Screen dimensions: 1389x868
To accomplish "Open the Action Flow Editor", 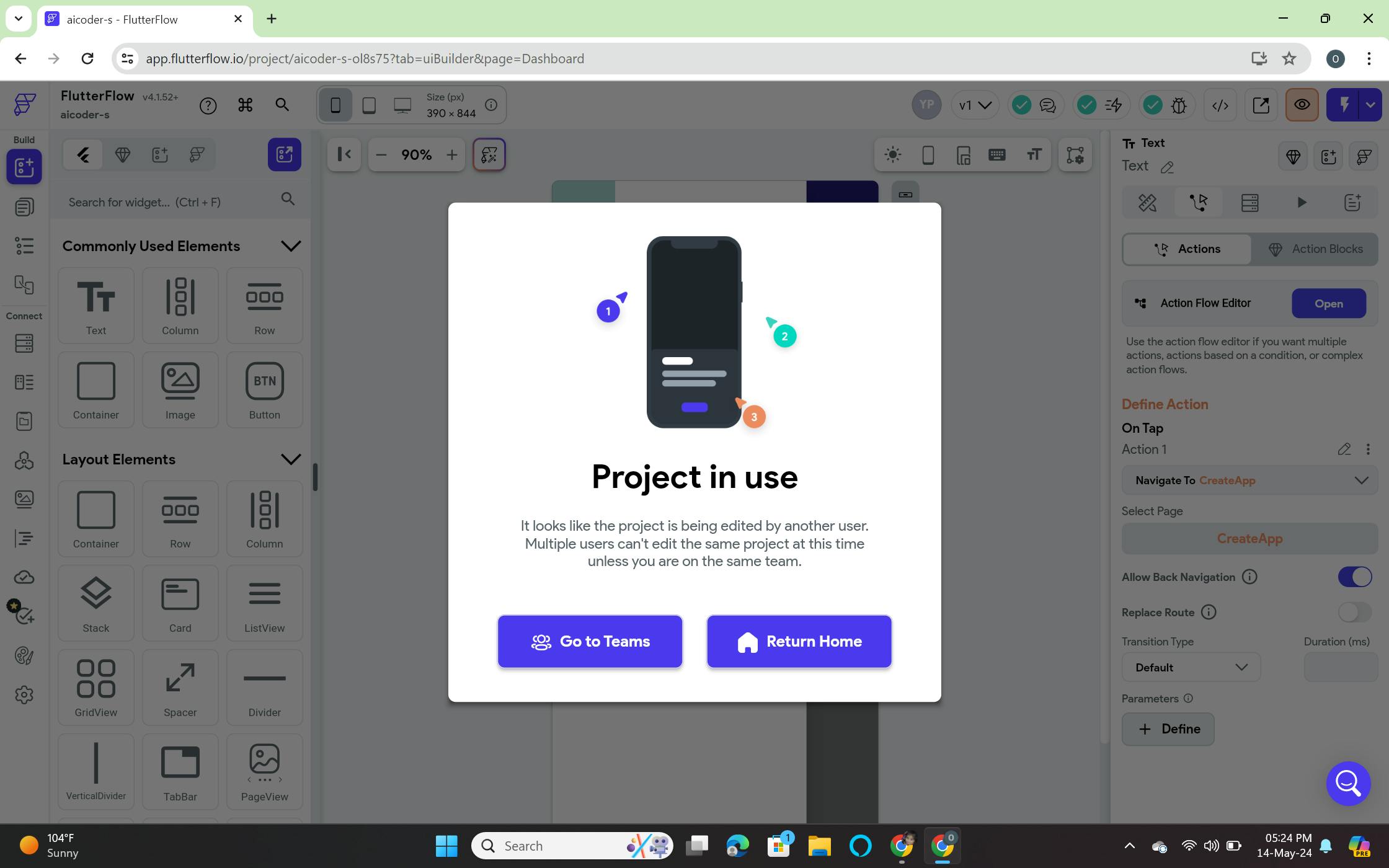I will coord(1328,303).
